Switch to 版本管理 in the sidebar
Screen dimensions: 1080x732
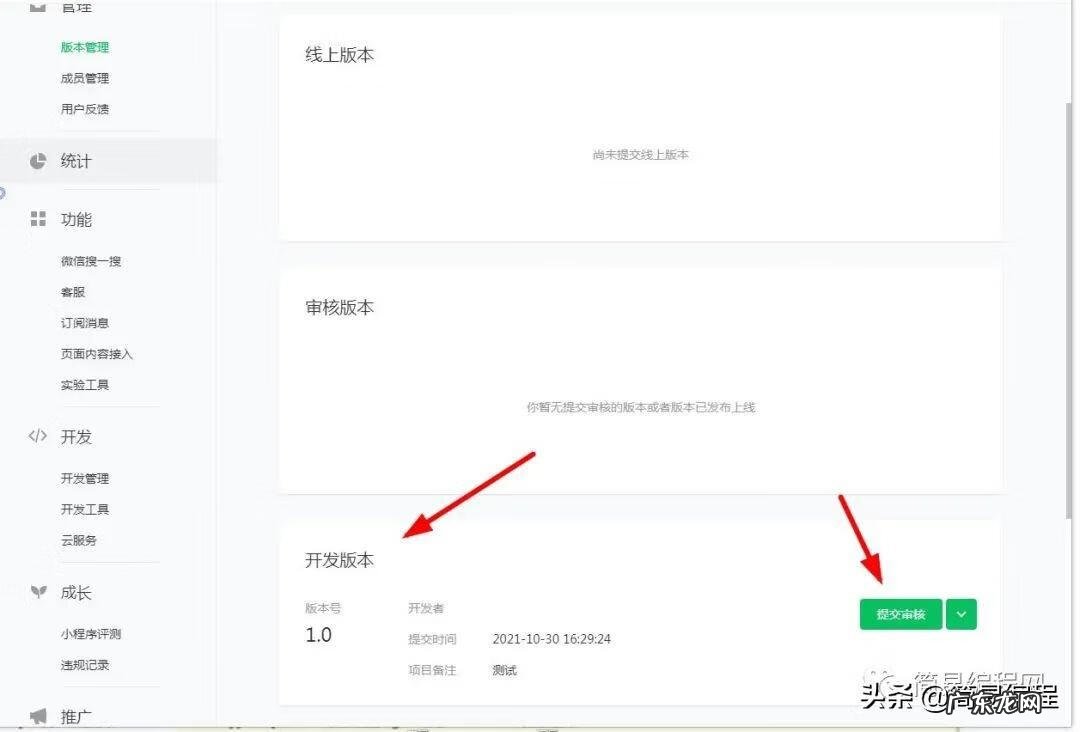(85, 46)
